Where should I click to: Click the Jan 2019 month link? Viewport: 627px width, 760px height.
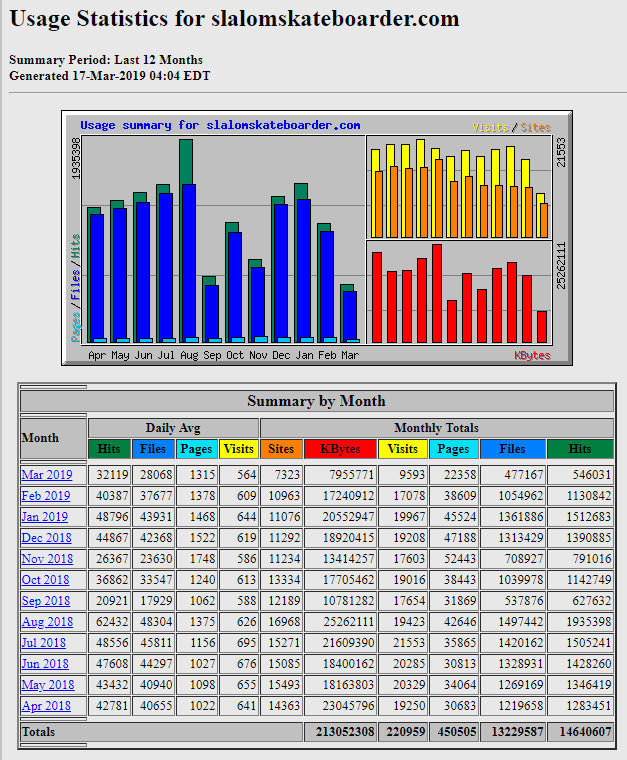point(46,517)
